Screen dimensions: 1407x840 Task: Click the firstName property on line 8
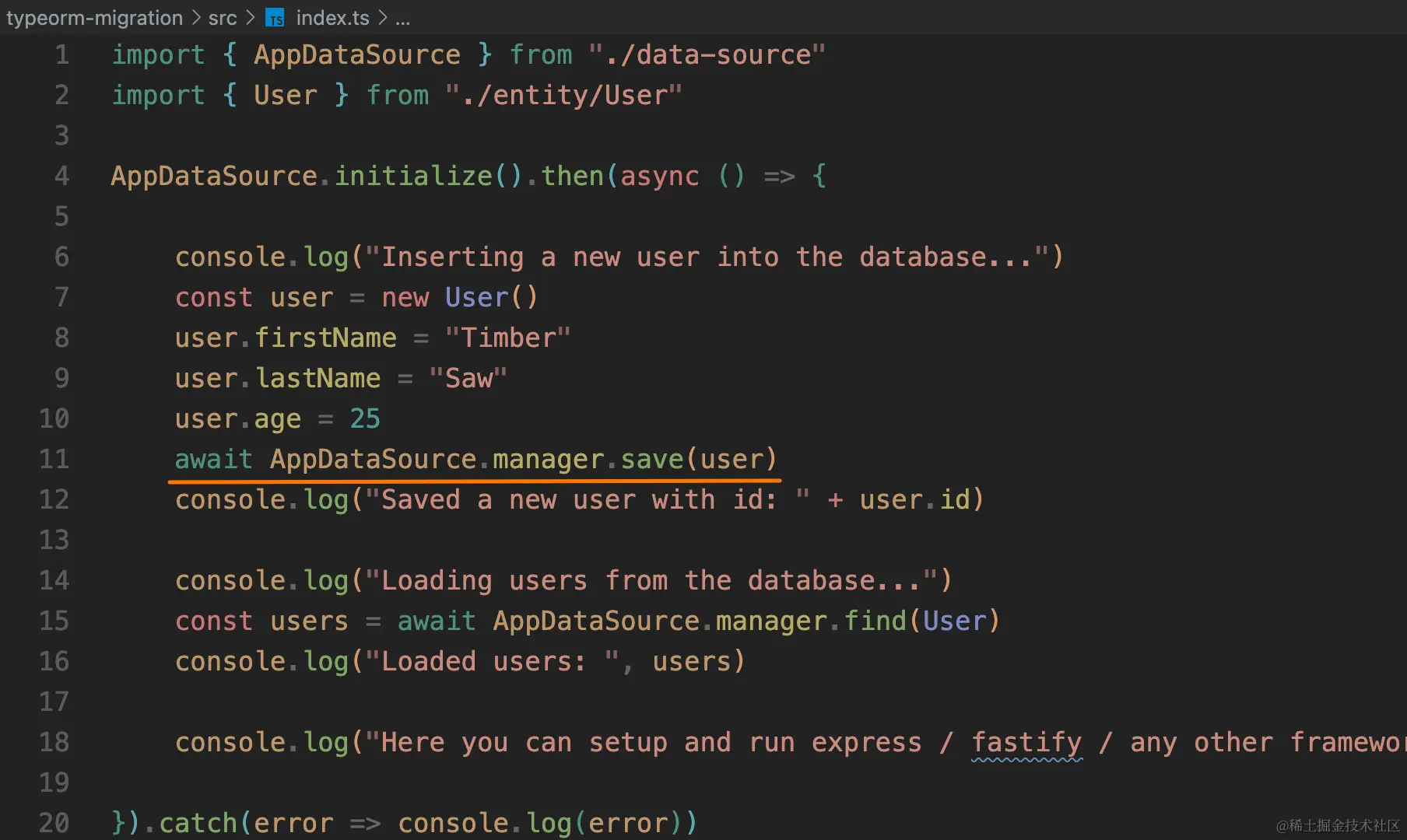[x=326, y=338]
